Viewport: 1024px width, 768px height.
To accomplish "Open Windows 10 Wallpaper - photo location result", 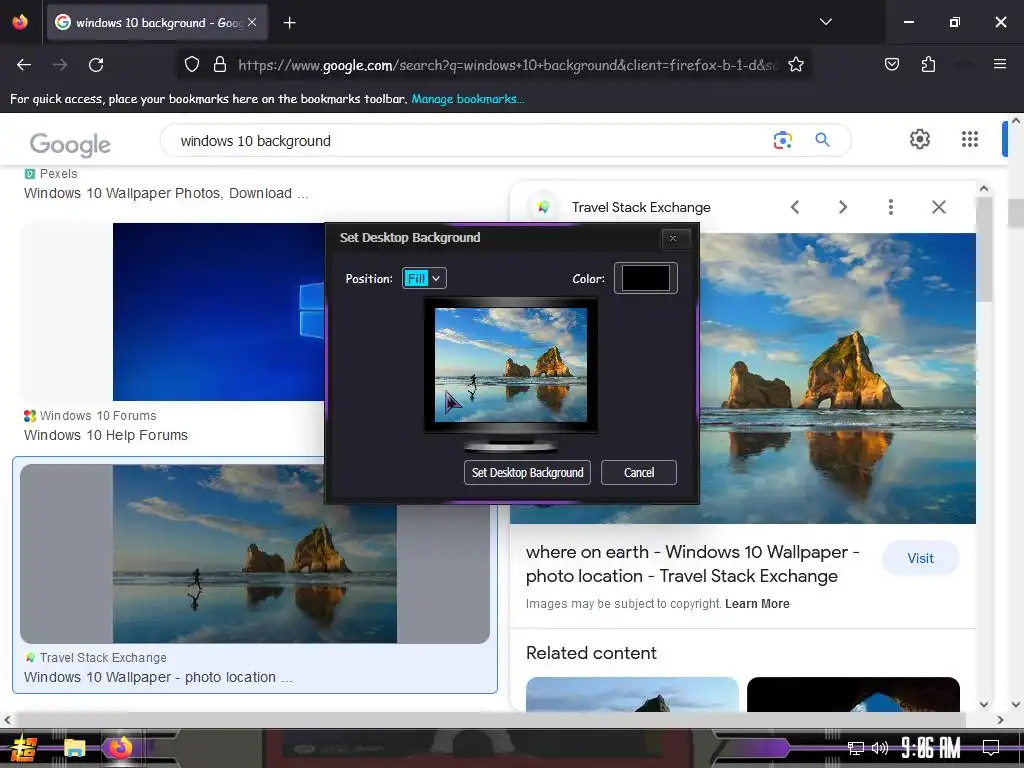I will point(158,678).
